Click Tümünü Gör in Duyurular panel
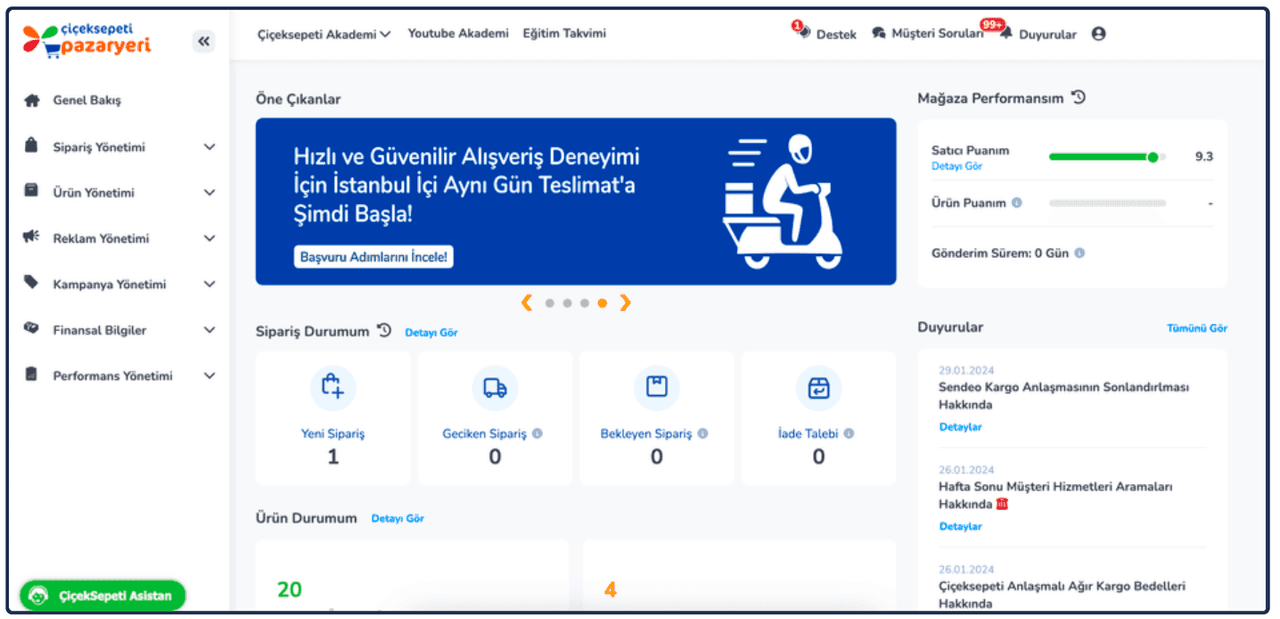 pos(1196,328)
